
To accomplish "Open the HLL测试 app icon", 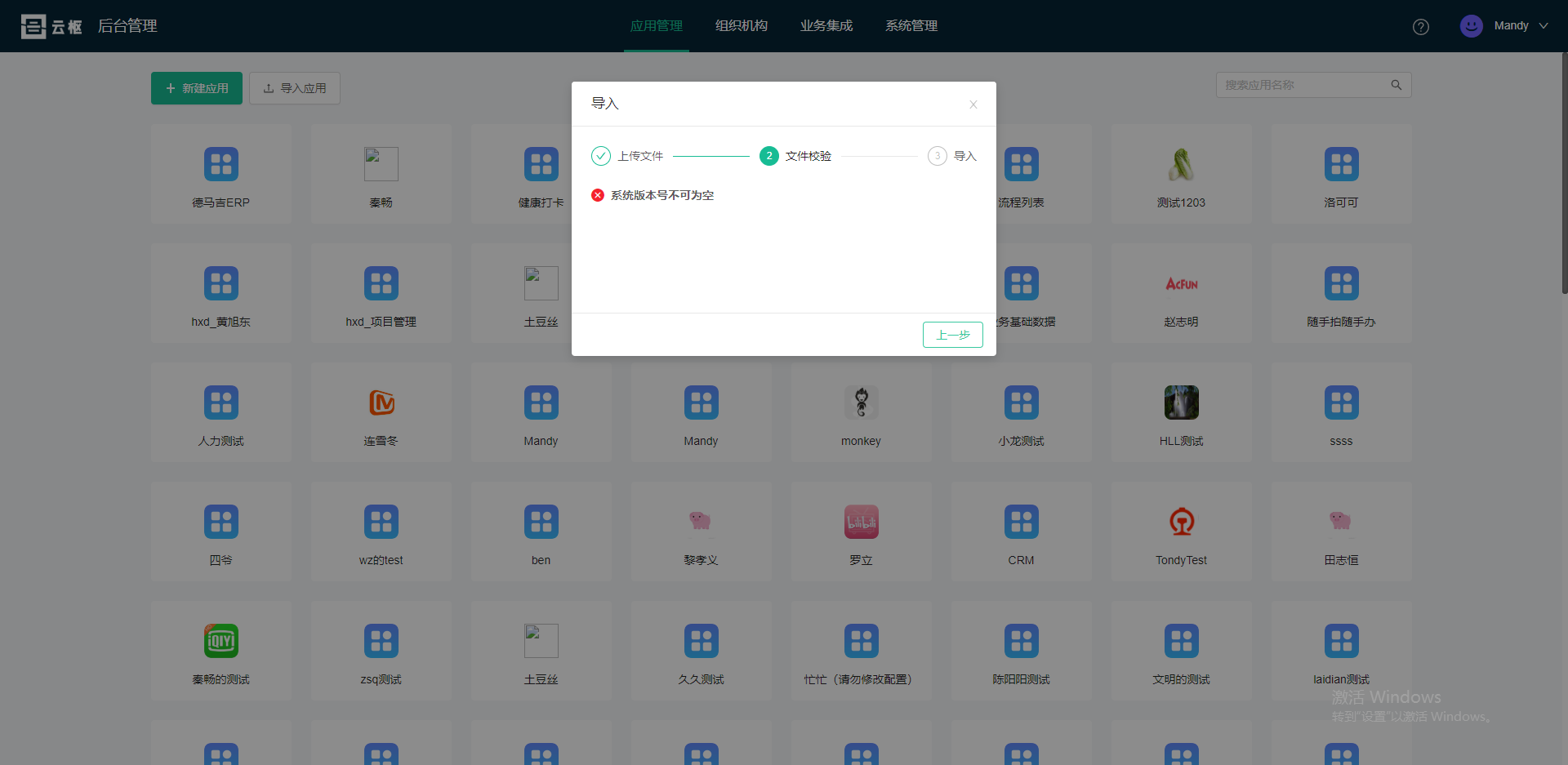I will coord(1182,403).
